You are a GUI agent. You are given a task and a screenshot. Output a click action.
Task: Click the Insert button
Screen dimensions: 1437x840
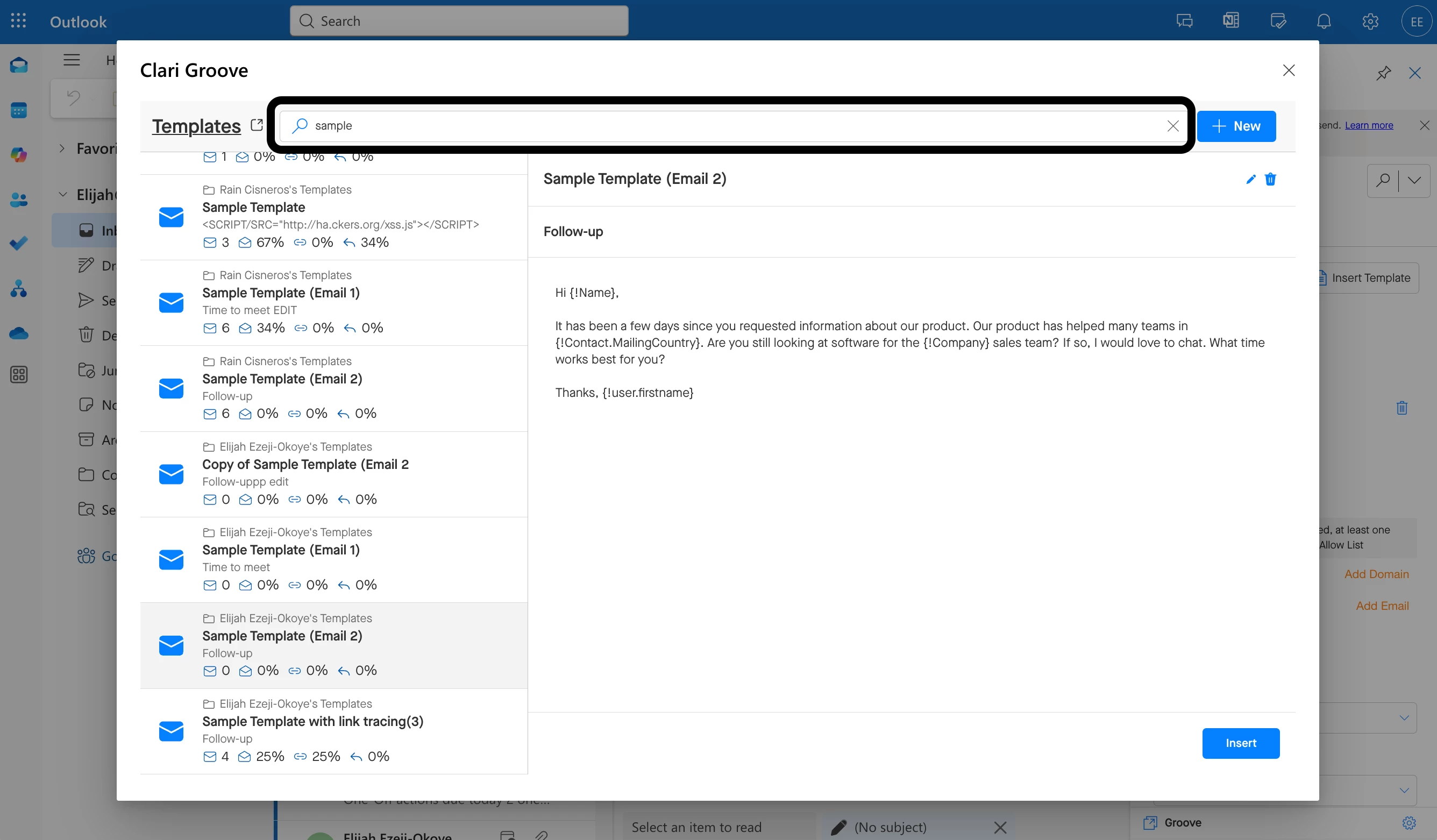[x=1240, y=743]
